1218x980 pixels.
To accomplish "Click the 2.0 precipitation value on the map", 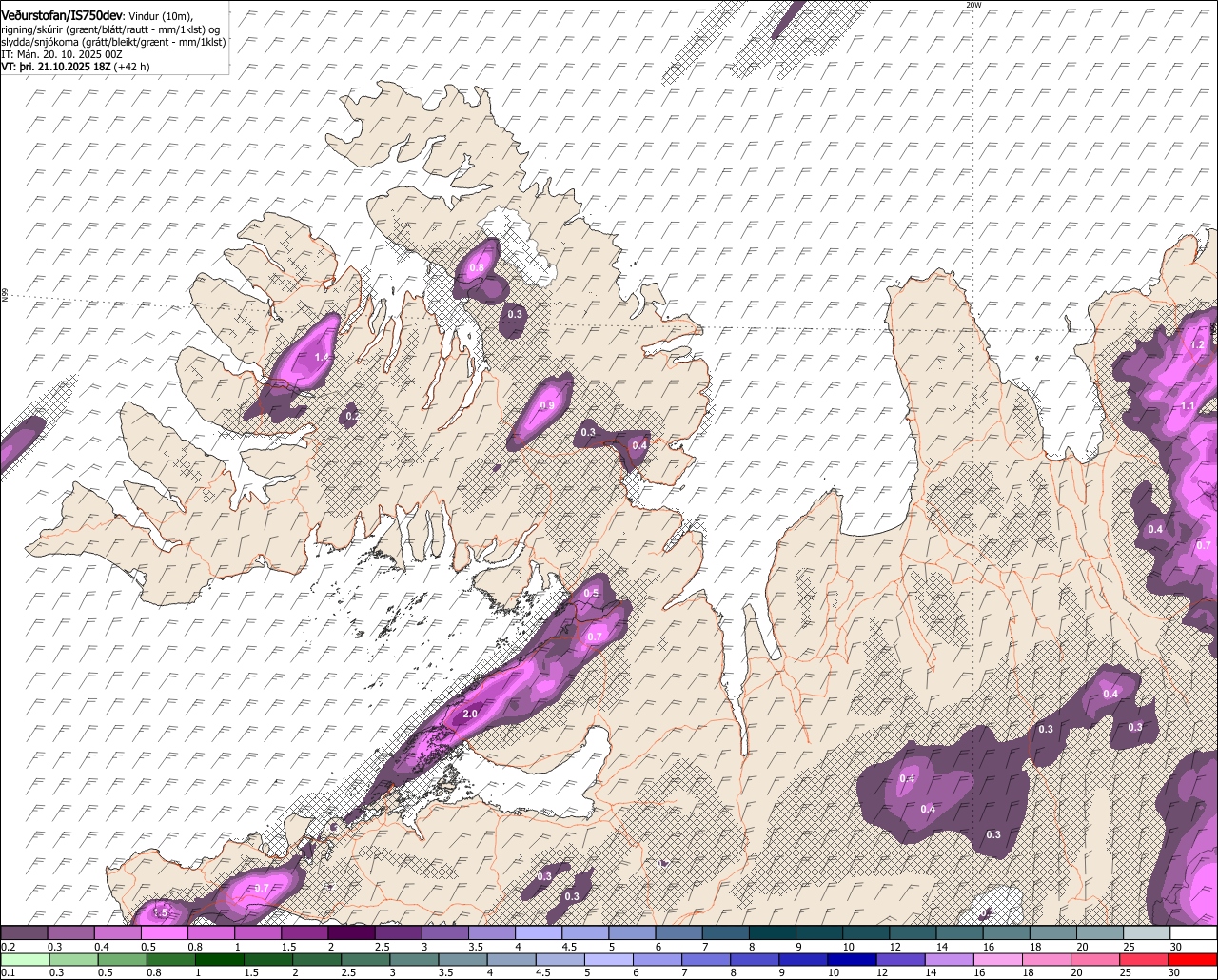I will [470, 714].
